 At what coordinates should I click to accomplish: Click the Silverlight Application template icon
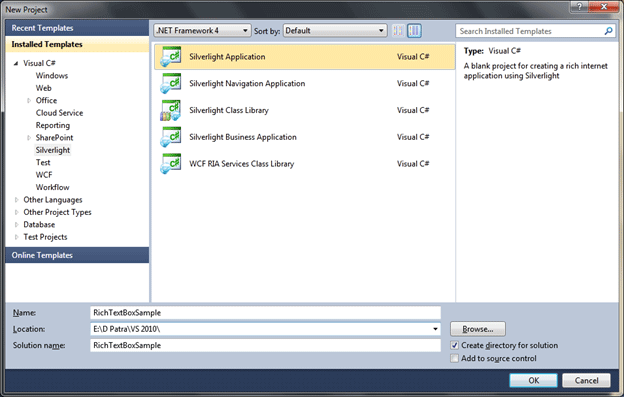[171, 56]
